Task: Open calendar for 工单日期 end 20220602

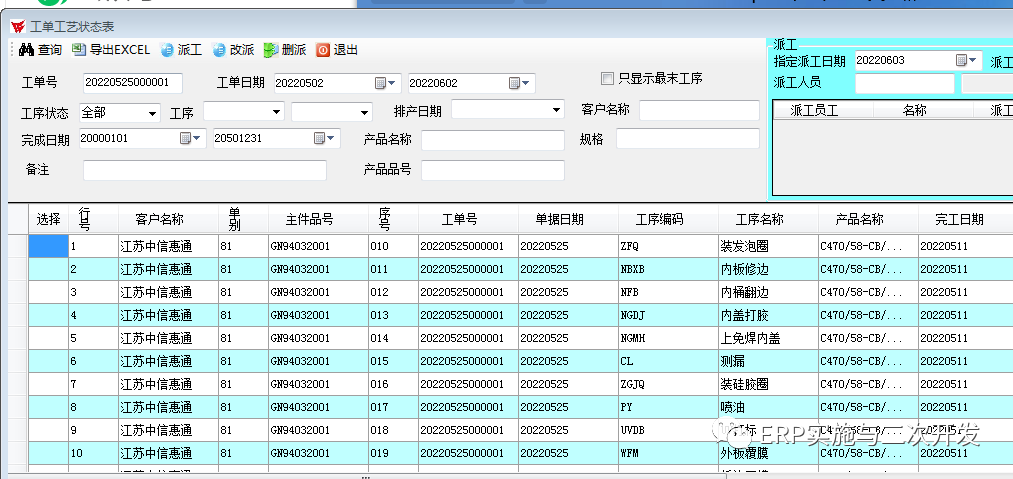Action: pos(514,83)
